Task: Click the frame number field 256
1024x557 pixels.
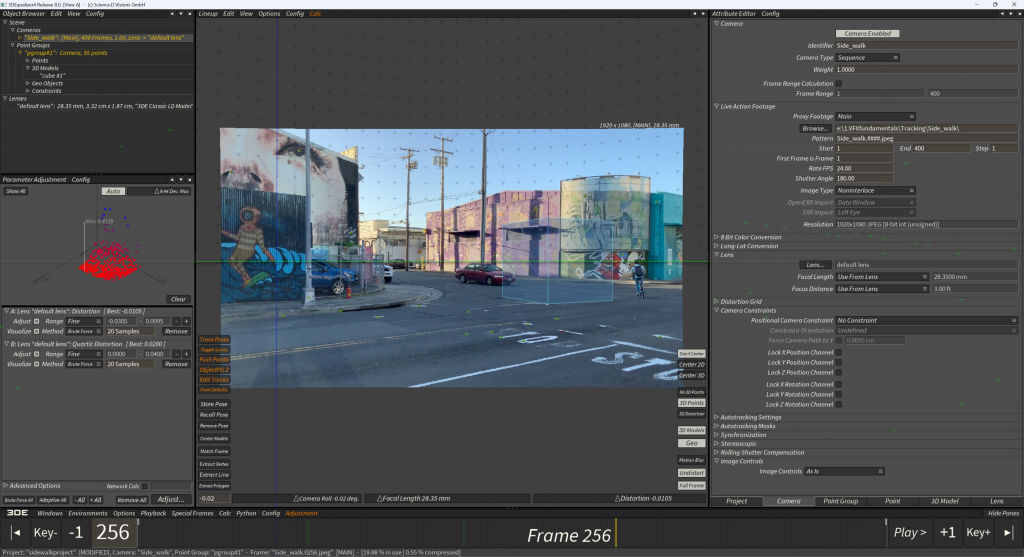Action: click(x=113, y=533)
